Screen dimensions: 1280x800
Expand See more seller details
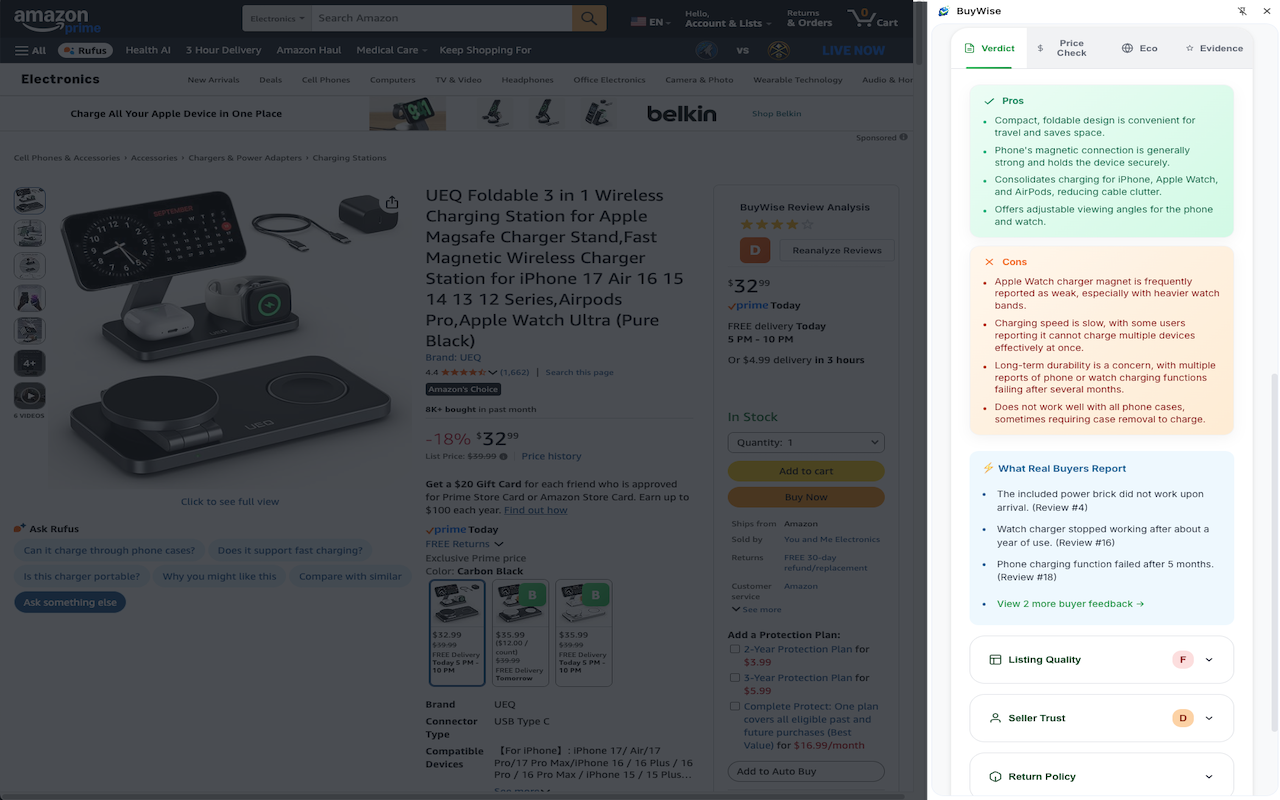757,609
